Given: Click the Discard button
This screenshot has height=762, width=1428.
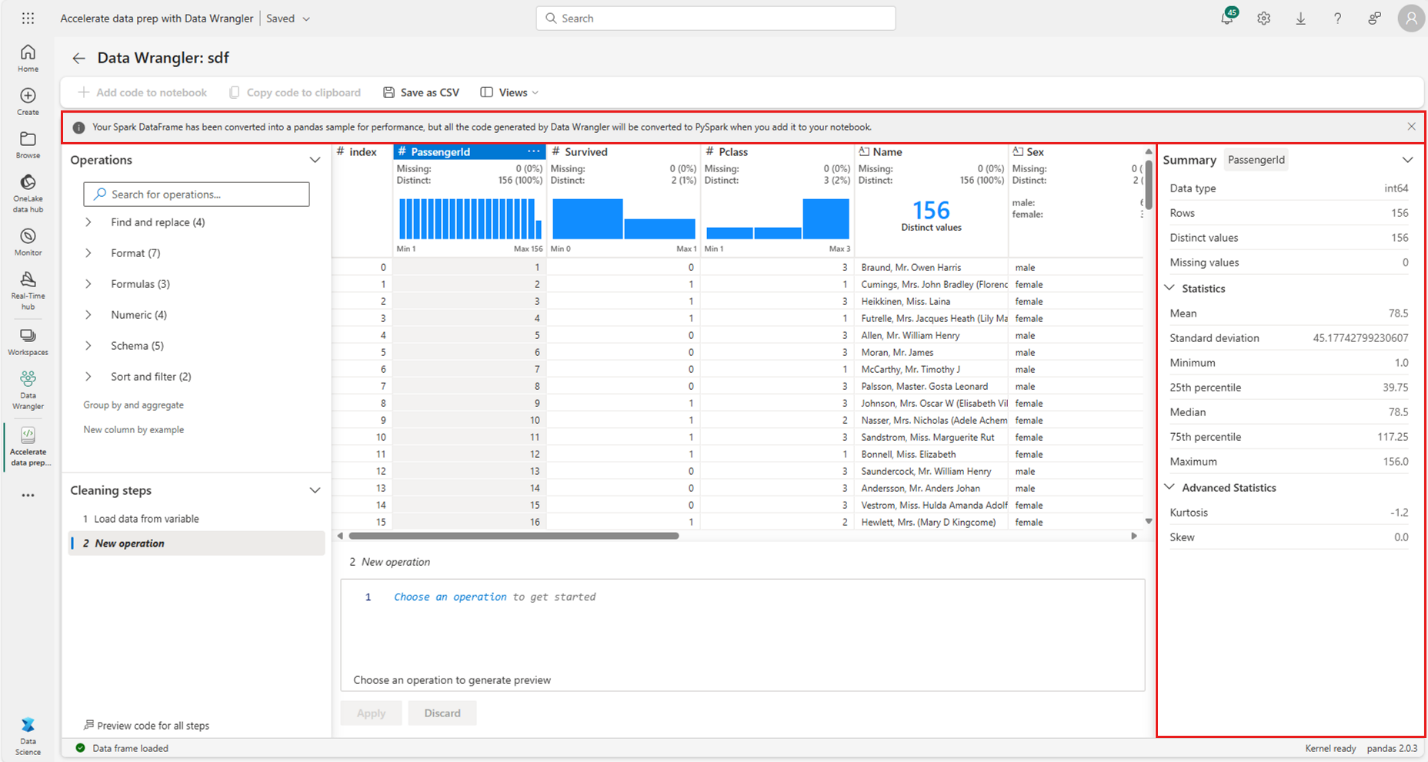Looking at the screenshot, I should (x=442, y=713).
